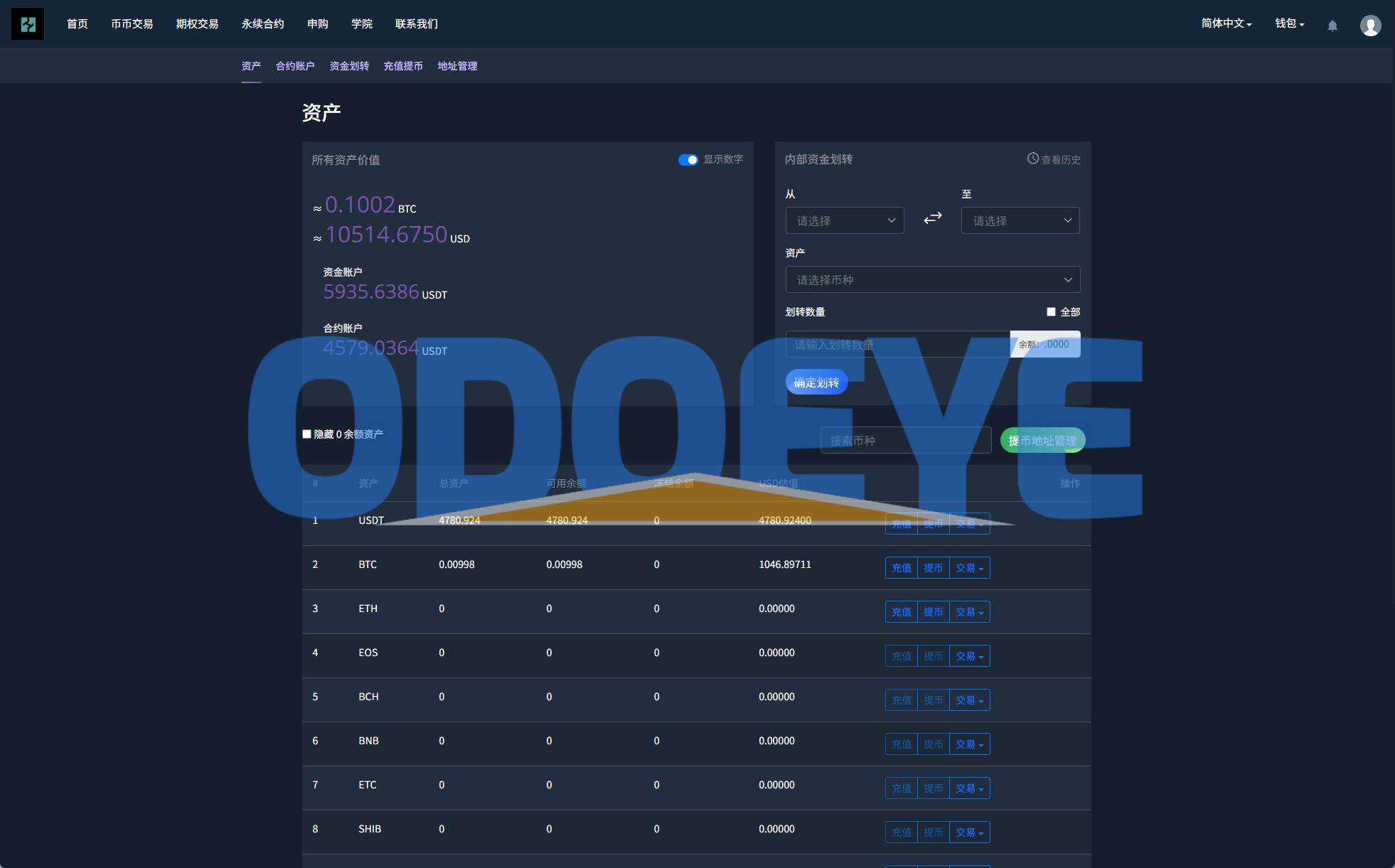1395x868 pixels.
Task: Expand 交易 dropdown in the ETH row
Action: click(x=969, y=612)
